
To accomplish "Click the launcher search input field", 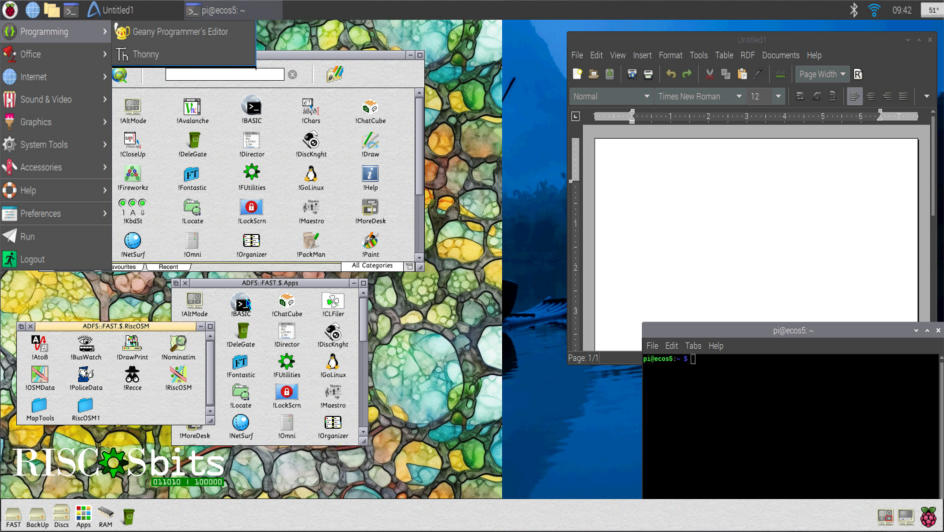I will pos(225,74).
